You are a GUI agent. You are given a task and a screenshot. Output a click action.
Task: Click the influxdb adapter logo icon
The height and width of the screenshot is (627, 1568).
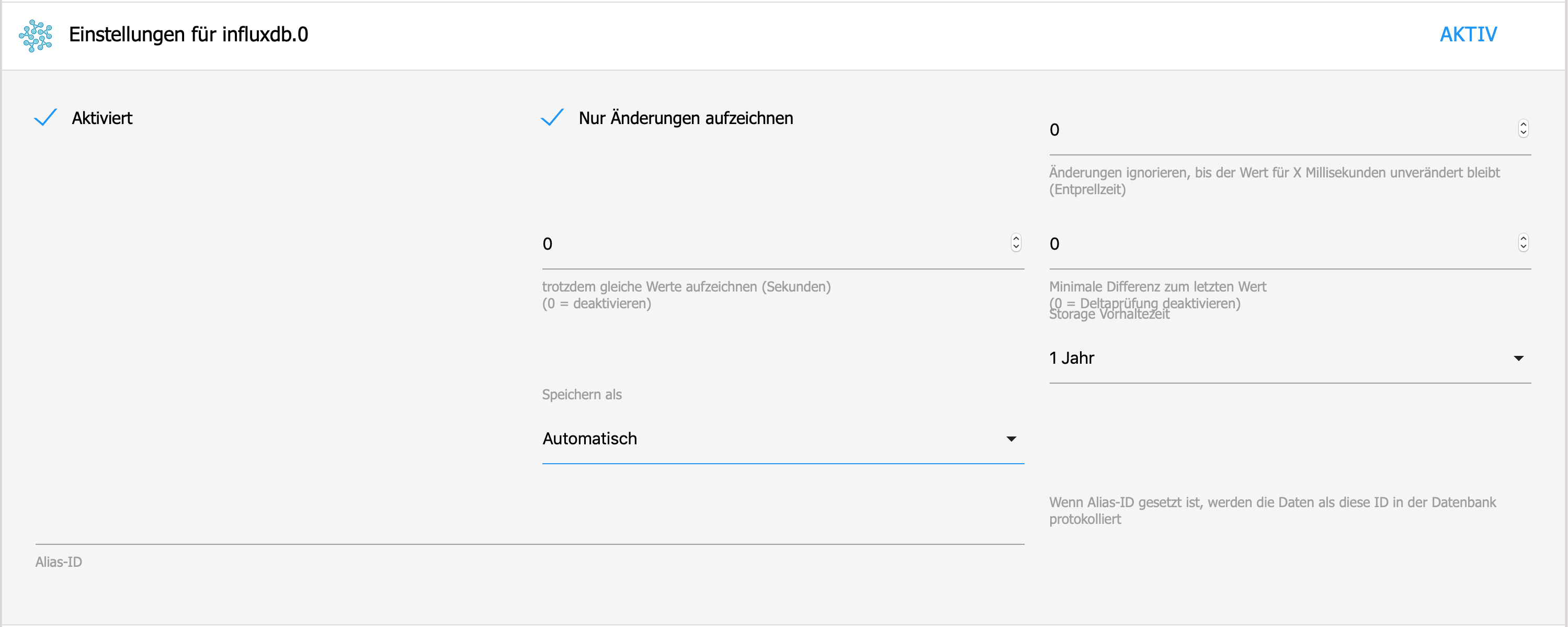click(x=36, y=36)
